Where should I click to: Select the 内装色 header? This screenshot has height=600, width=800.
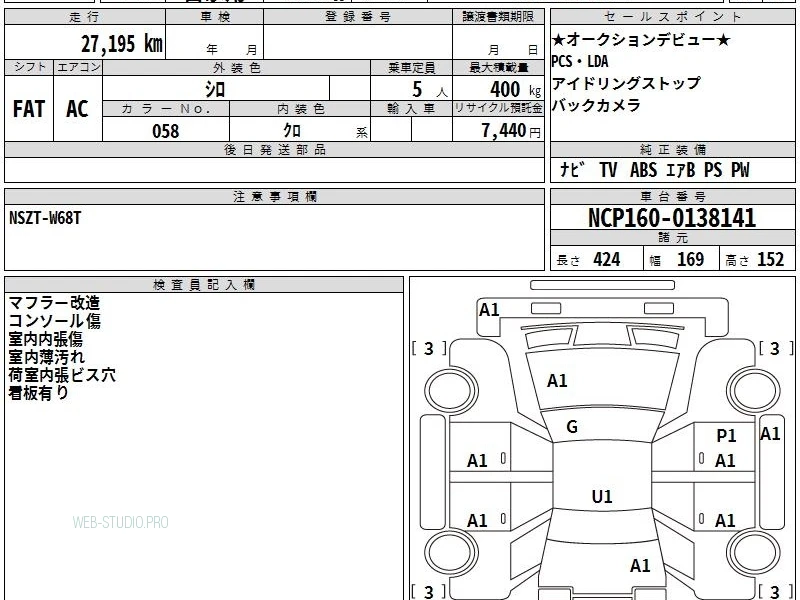pyautogui.click(x=300, y=109)
